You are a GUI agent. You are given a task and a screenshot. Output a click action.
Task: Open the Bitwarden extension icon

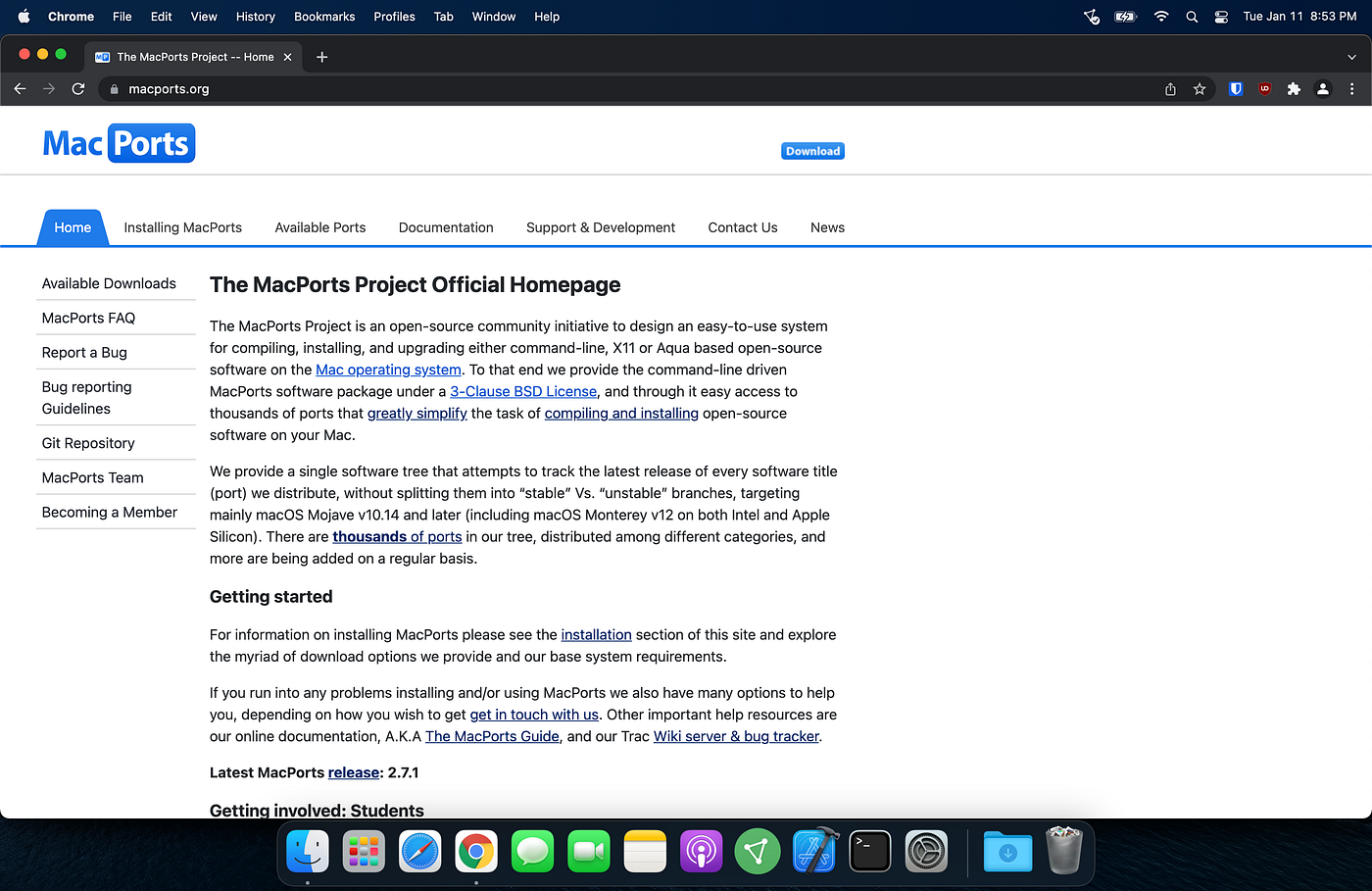click(1236, 89)
